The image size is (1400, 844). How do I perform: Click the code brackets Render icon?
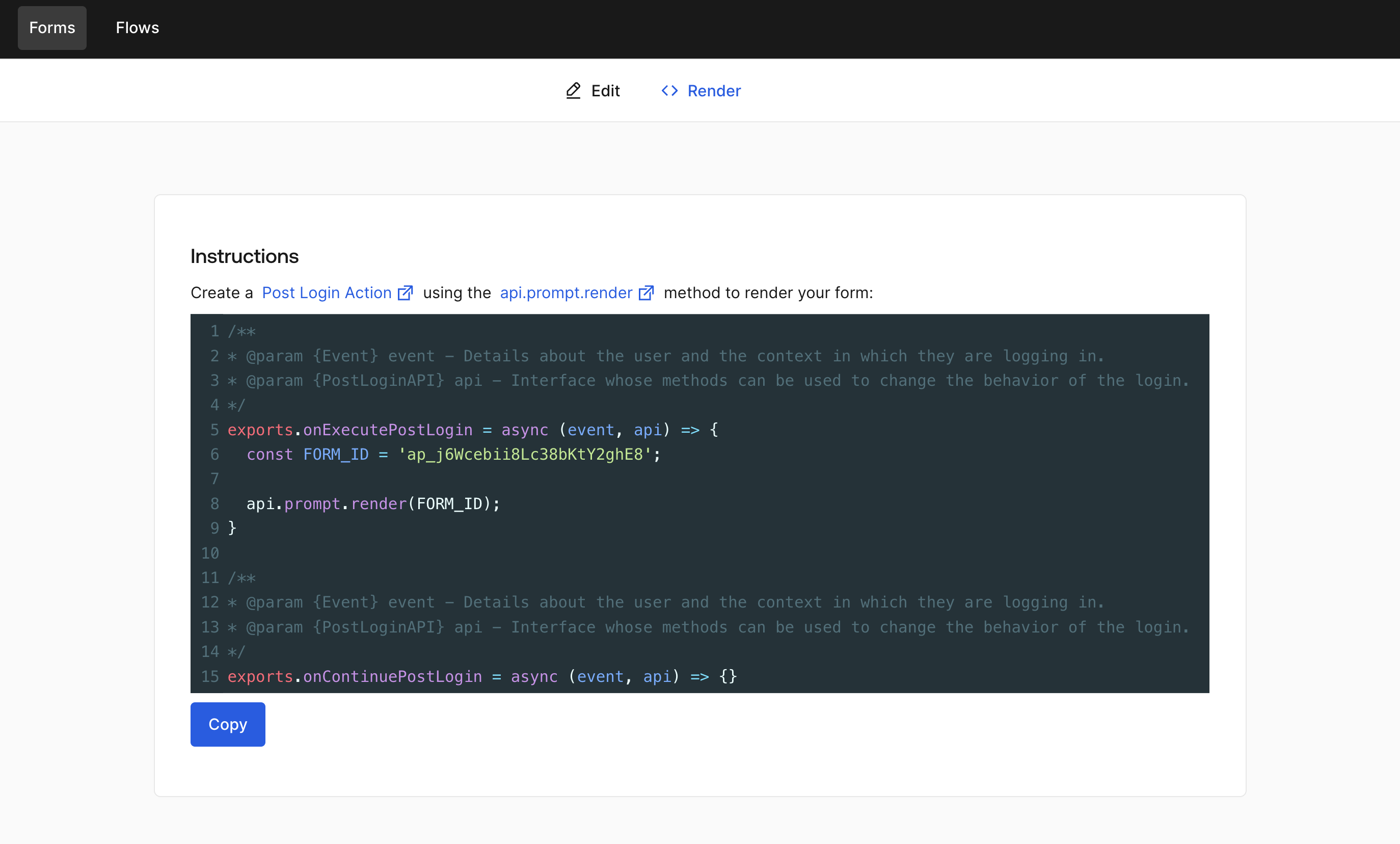point(669,91)
